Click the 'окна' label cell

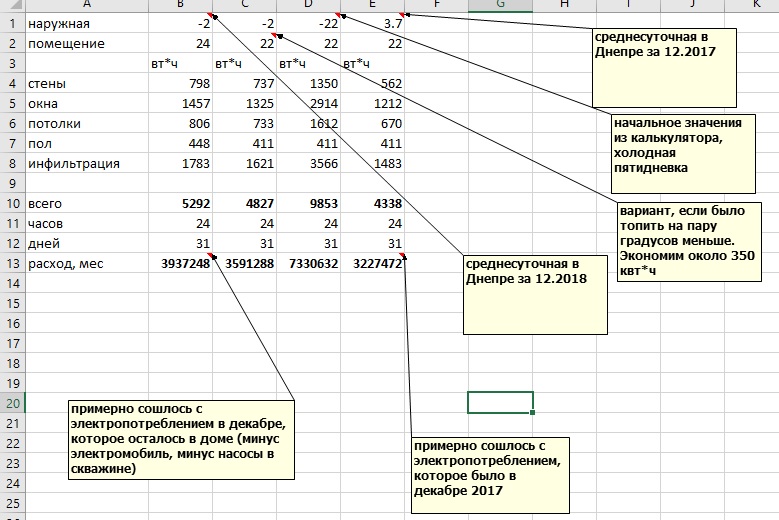point(86,103)
